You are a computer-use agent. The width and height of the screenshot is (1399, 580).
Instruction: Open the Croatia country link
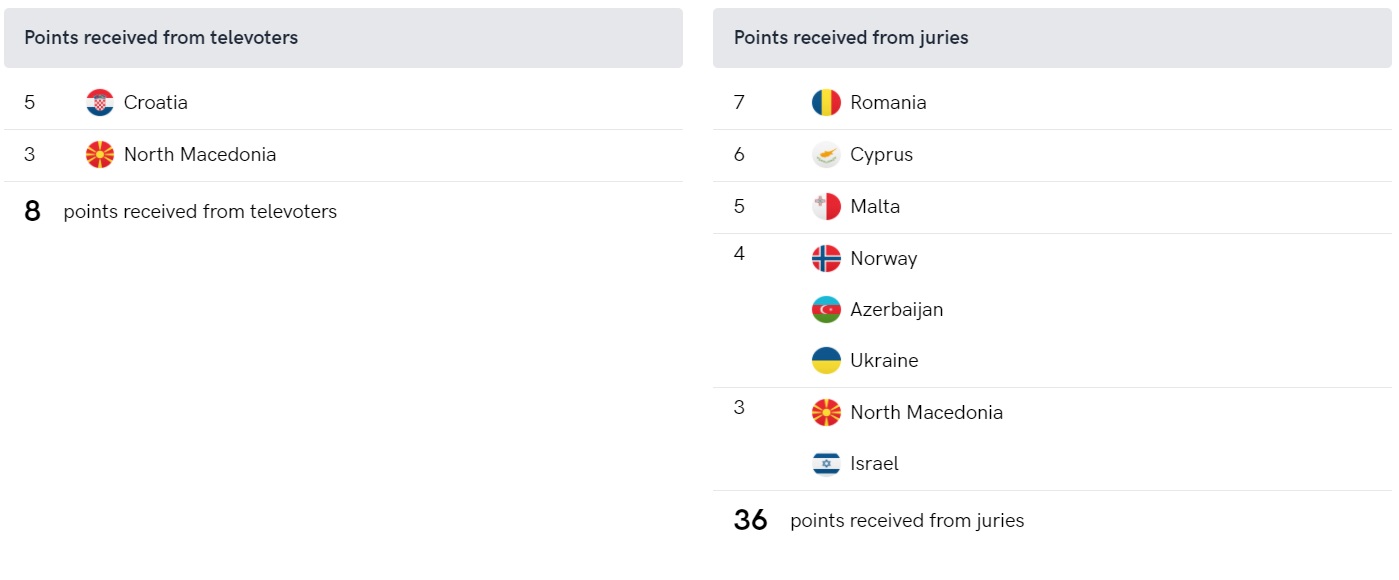click(156, 102)
